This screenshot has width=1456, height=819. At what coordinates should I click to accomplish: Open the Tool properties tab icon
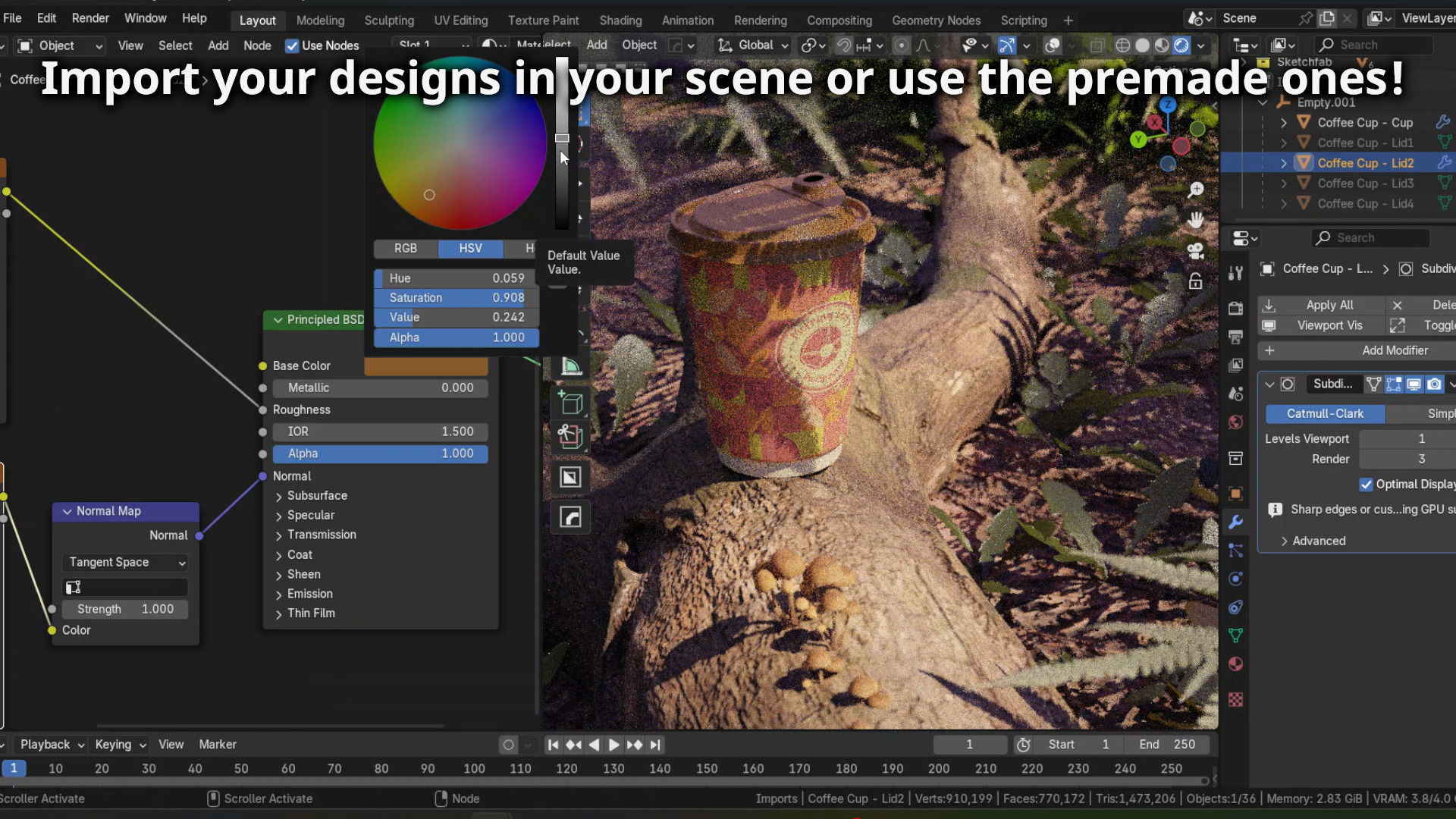[1235, 273]
